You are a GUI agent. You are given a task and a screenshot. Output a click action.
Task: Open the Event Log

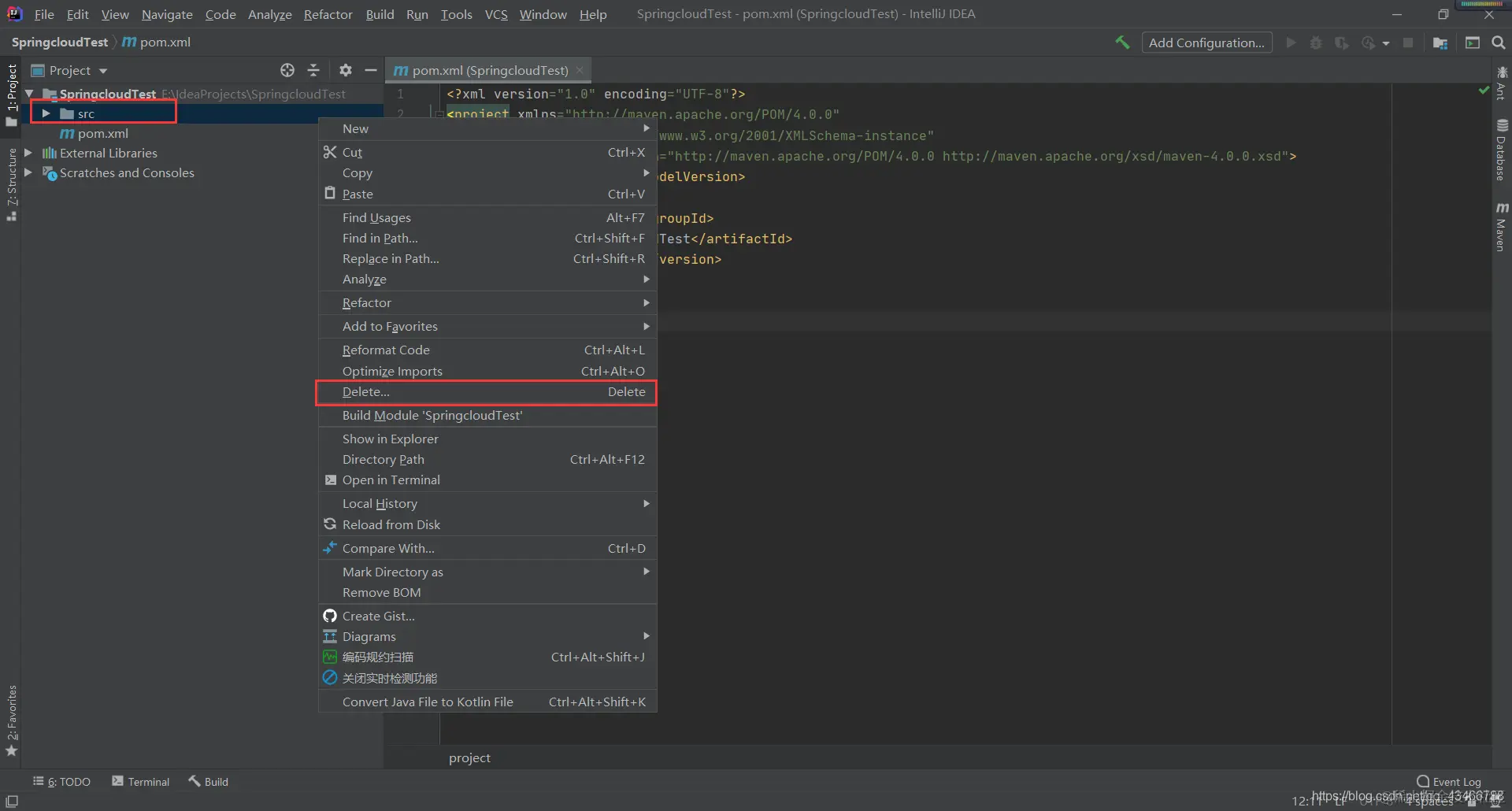(x=1449, y=781)
